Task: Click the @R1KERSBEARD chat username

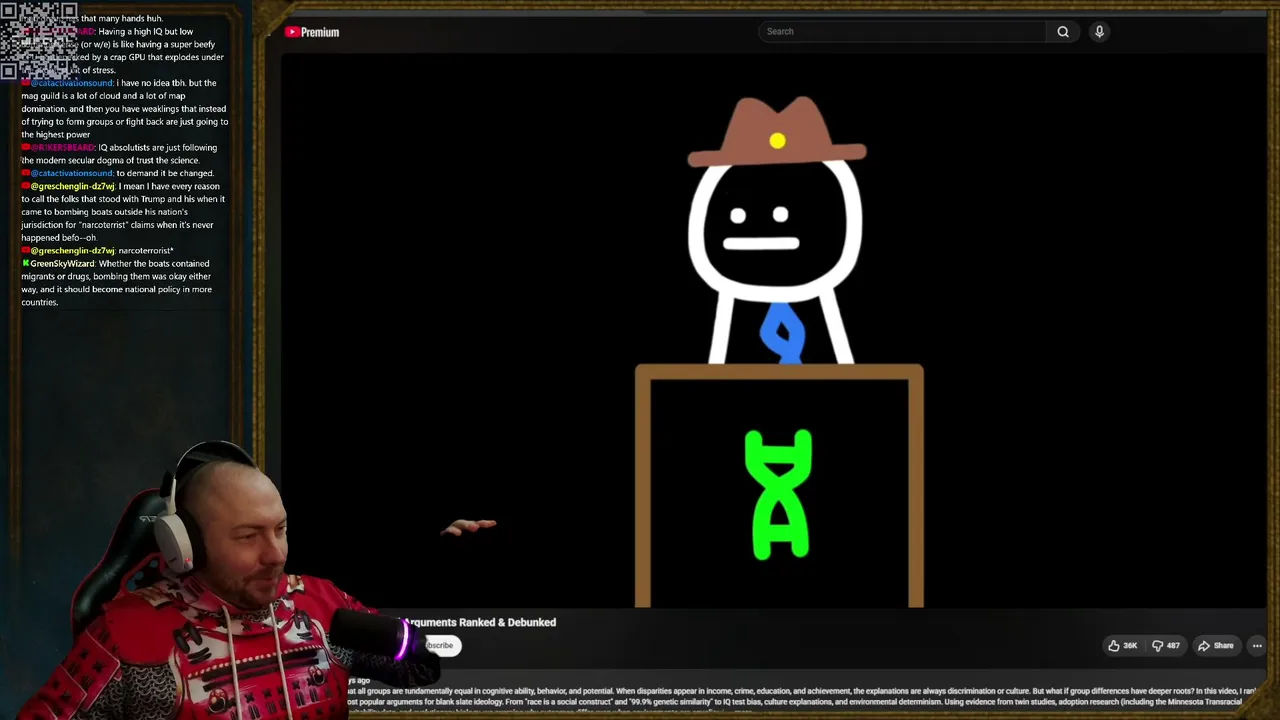Action: (62, 148)
